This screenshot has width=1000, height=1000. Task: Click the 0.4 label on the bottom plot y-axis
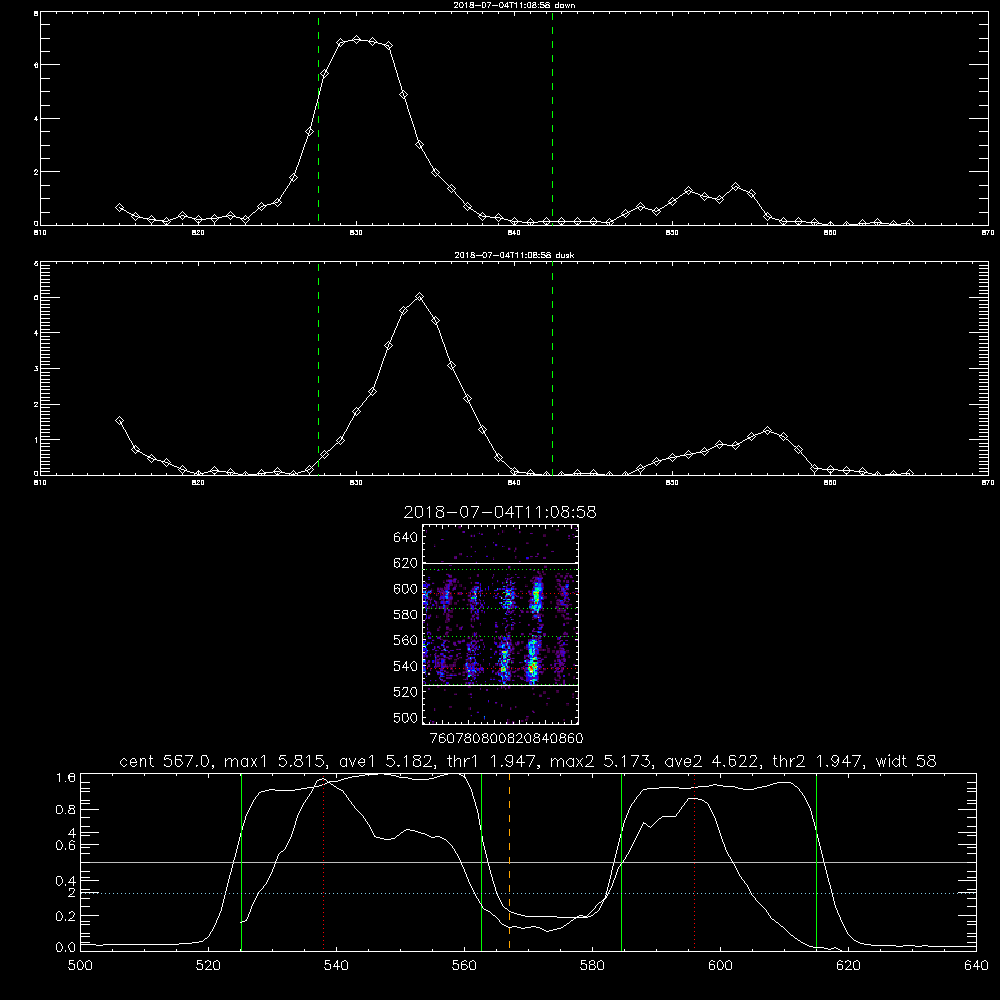click(x=66, y=881)
